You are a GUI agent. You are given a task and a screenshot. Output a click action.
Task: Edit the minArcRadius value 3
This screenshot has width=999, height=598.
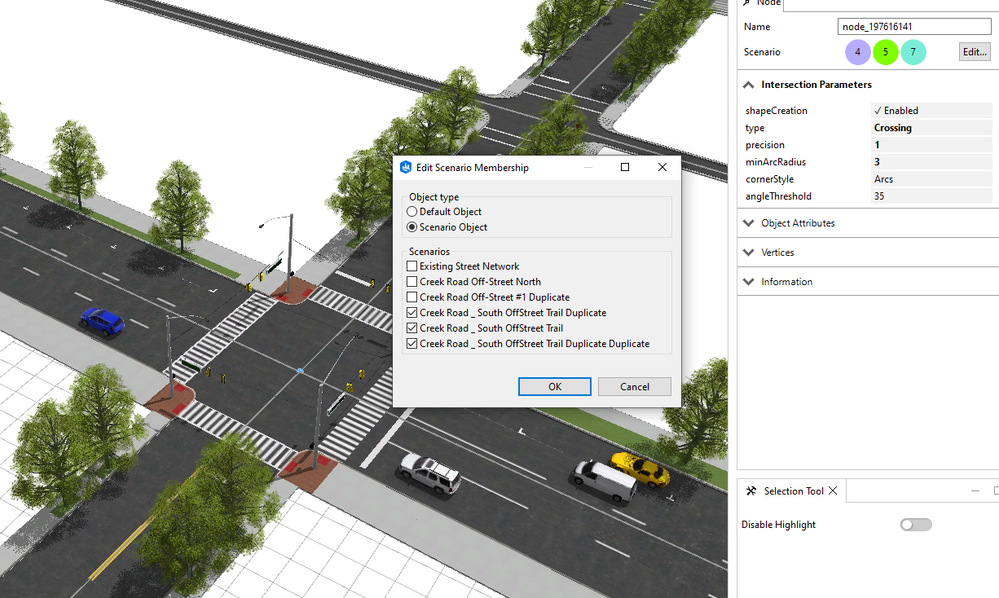pos(931,162)
